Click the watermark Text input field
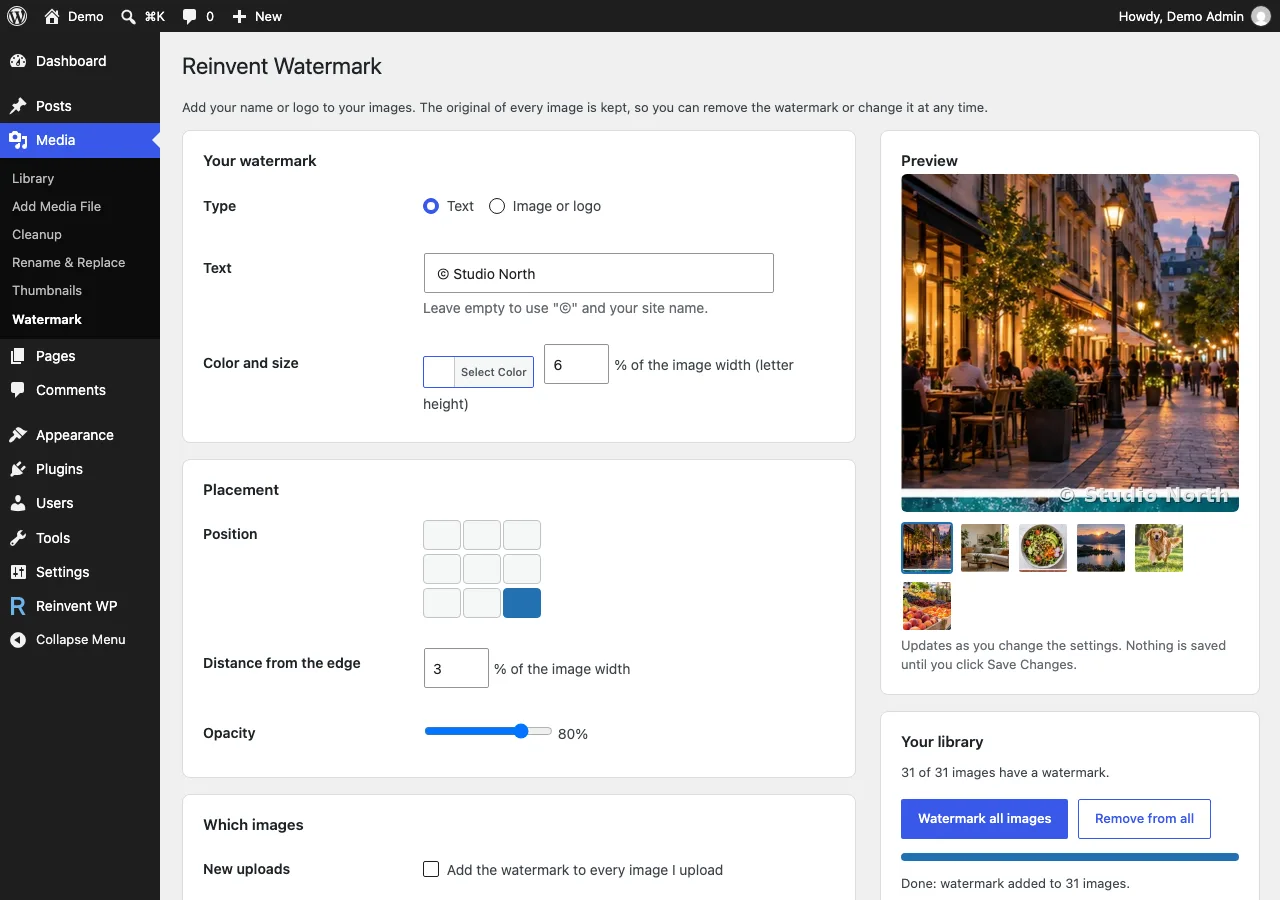 [598, 273]
